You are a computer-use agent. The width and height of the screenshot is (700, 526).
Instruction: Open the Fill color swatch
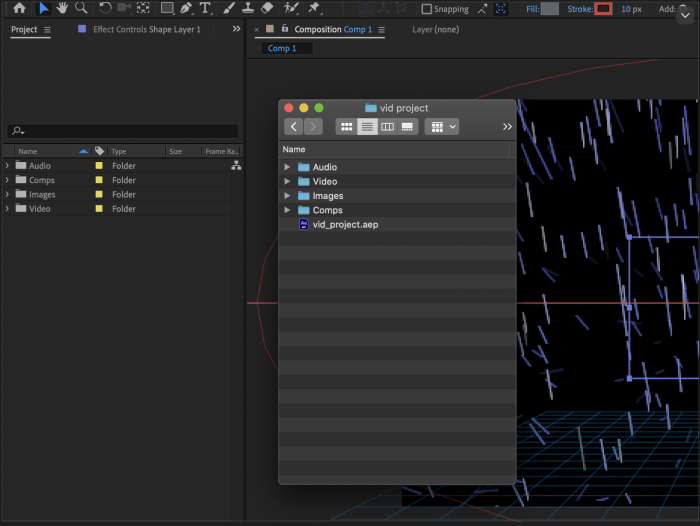coord(550,9)
